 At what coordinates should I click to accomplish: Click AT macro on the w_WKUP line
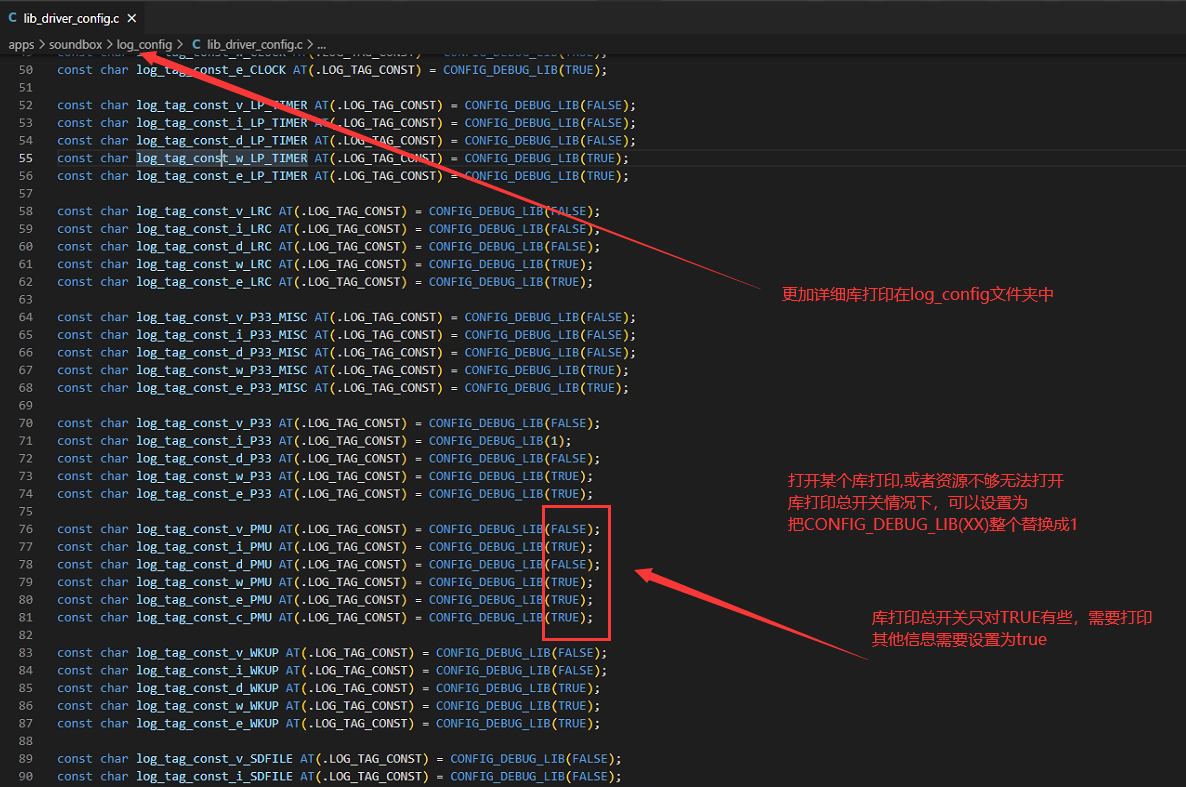click(x=293, y=706)
